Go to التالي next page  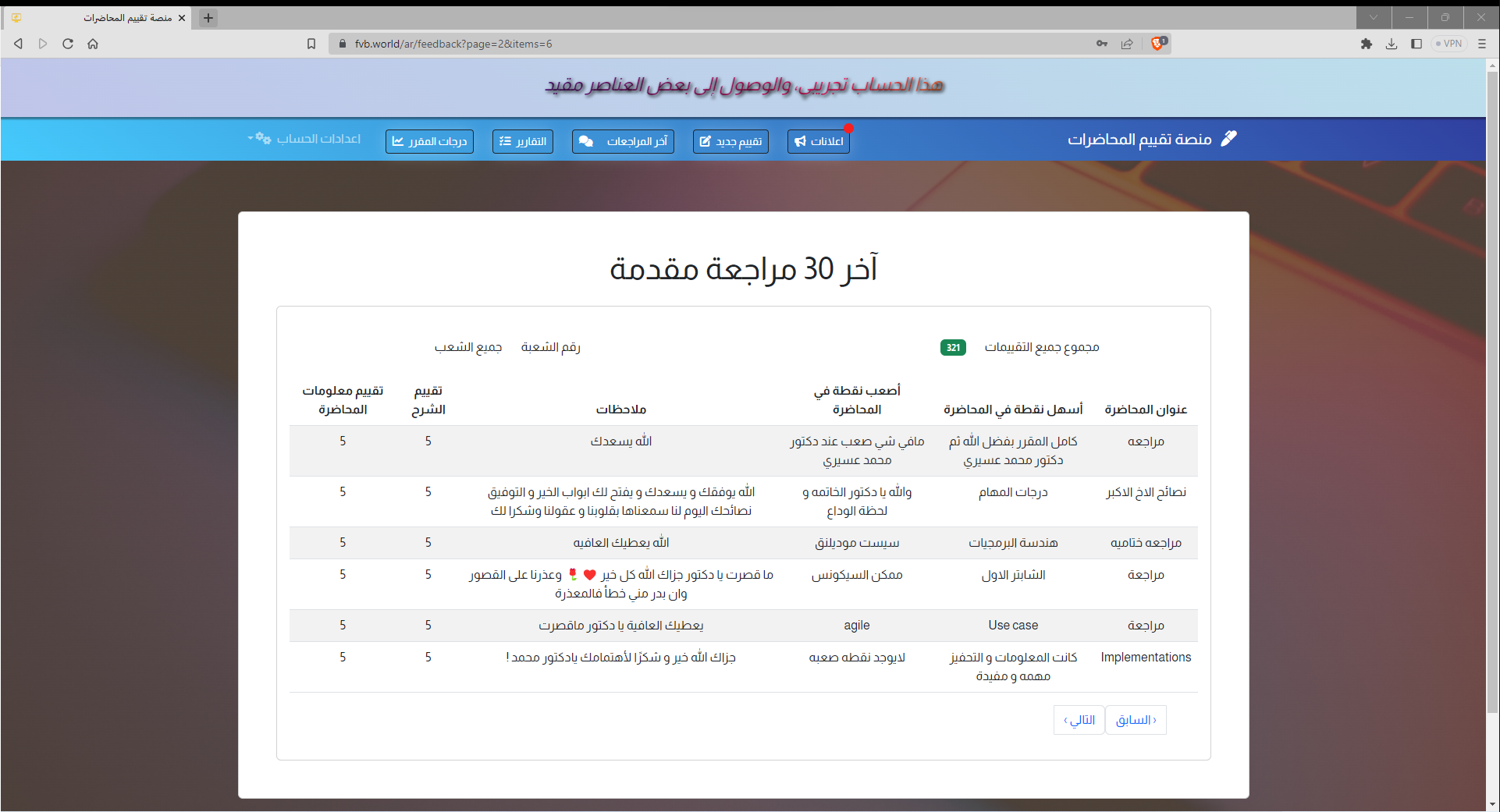1079,720
